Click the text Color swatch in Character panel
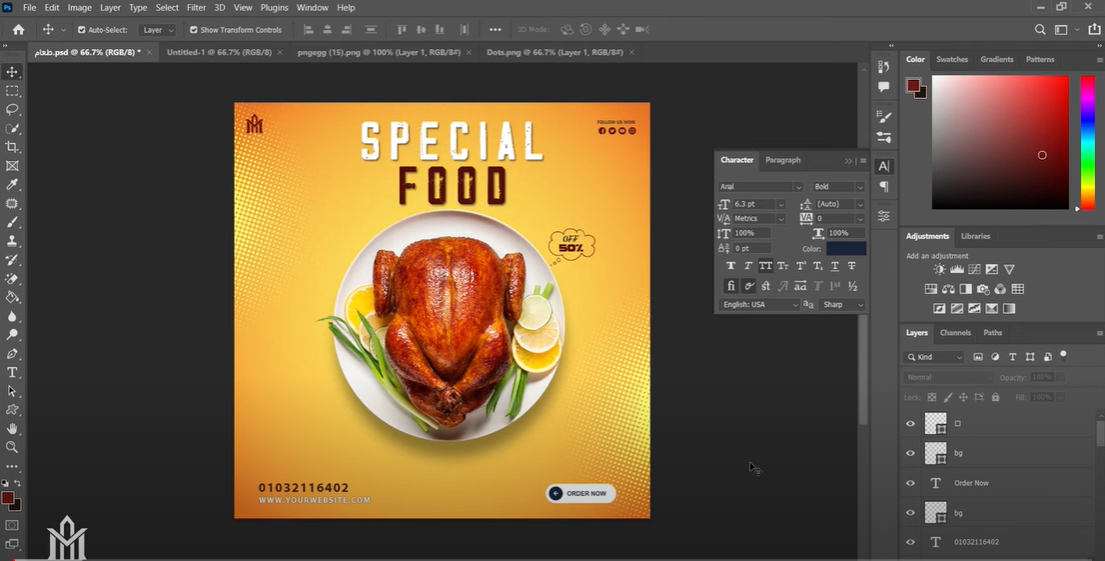Image resolution: width=1105 pixels, height=561 pixels. [x=846, y=248]
